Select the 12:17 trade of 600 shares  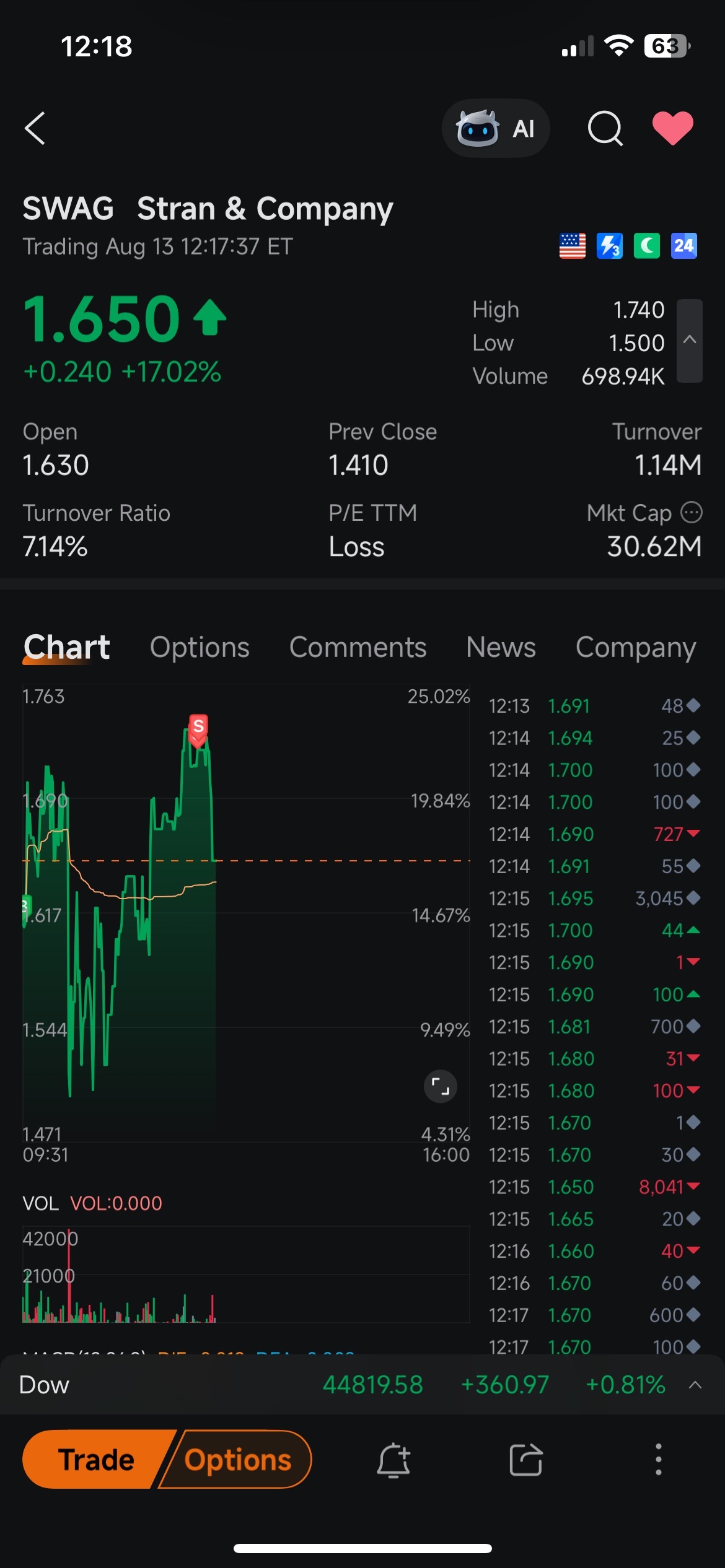(594, 1315)
